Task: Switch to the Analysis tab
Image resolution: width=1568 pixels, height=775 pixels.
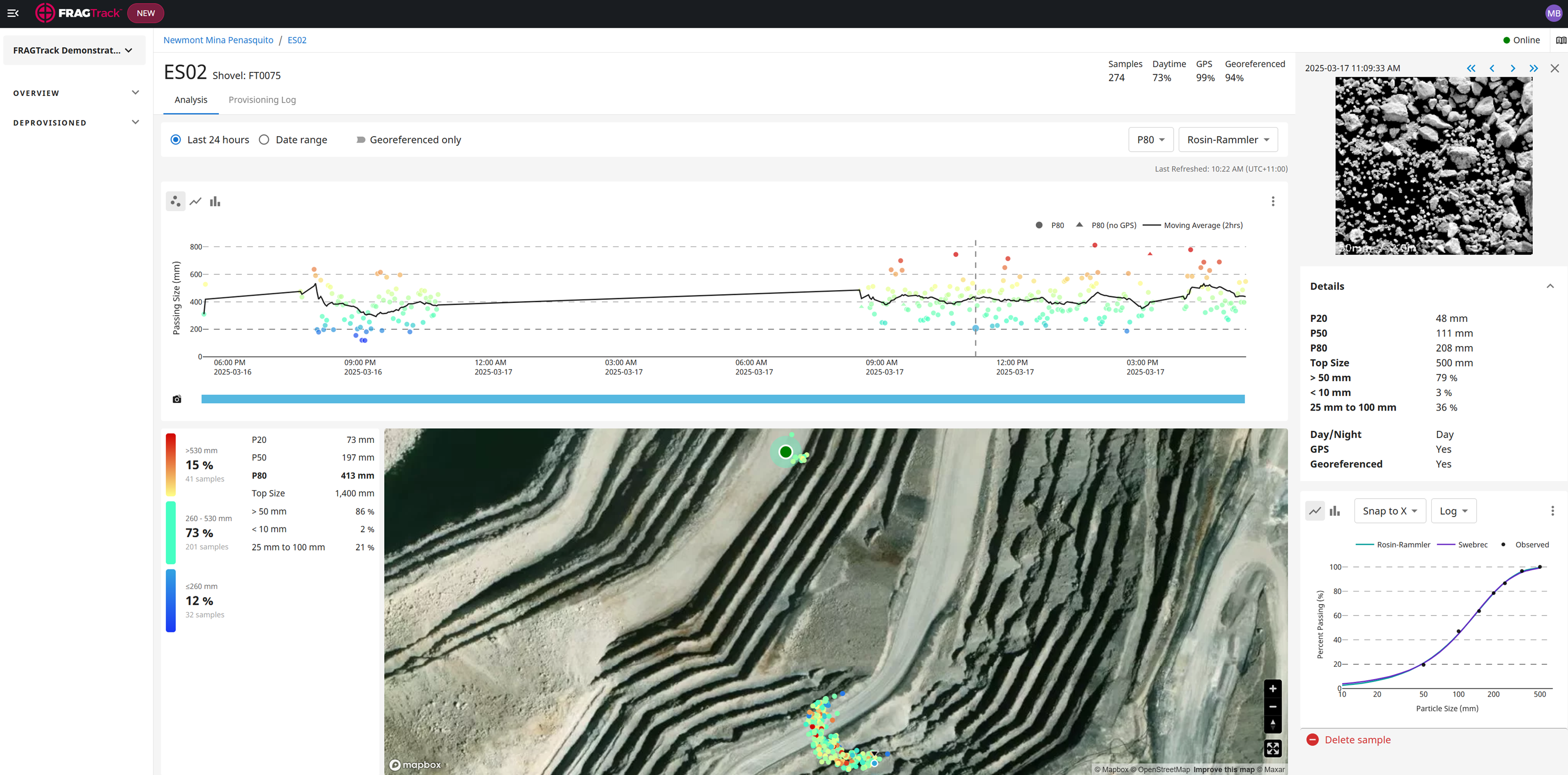Action: click(191, 100)
